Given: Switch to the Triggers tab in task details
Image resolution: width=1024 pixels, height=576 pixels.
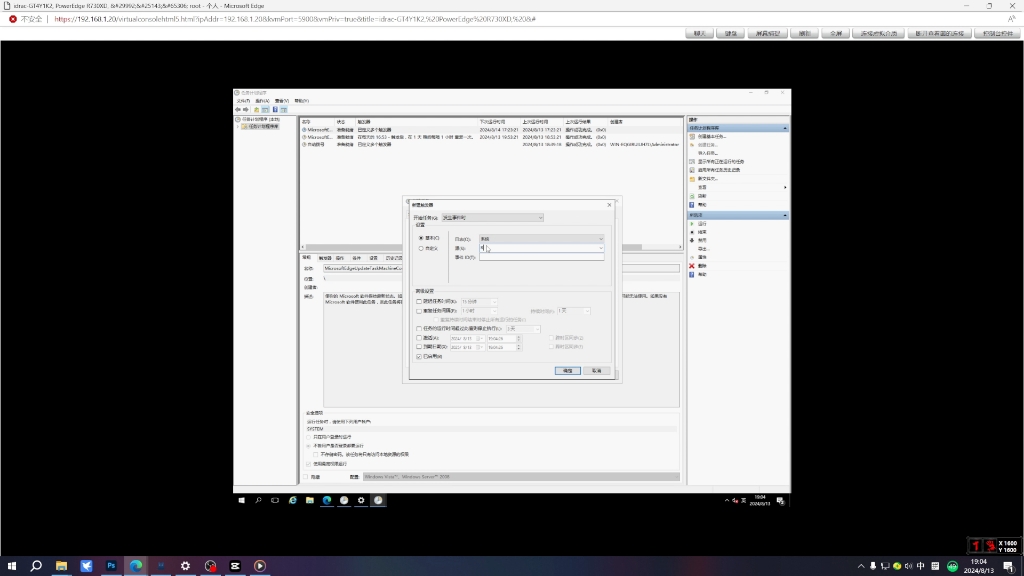Looking at the screenshot, I should 324,258.
